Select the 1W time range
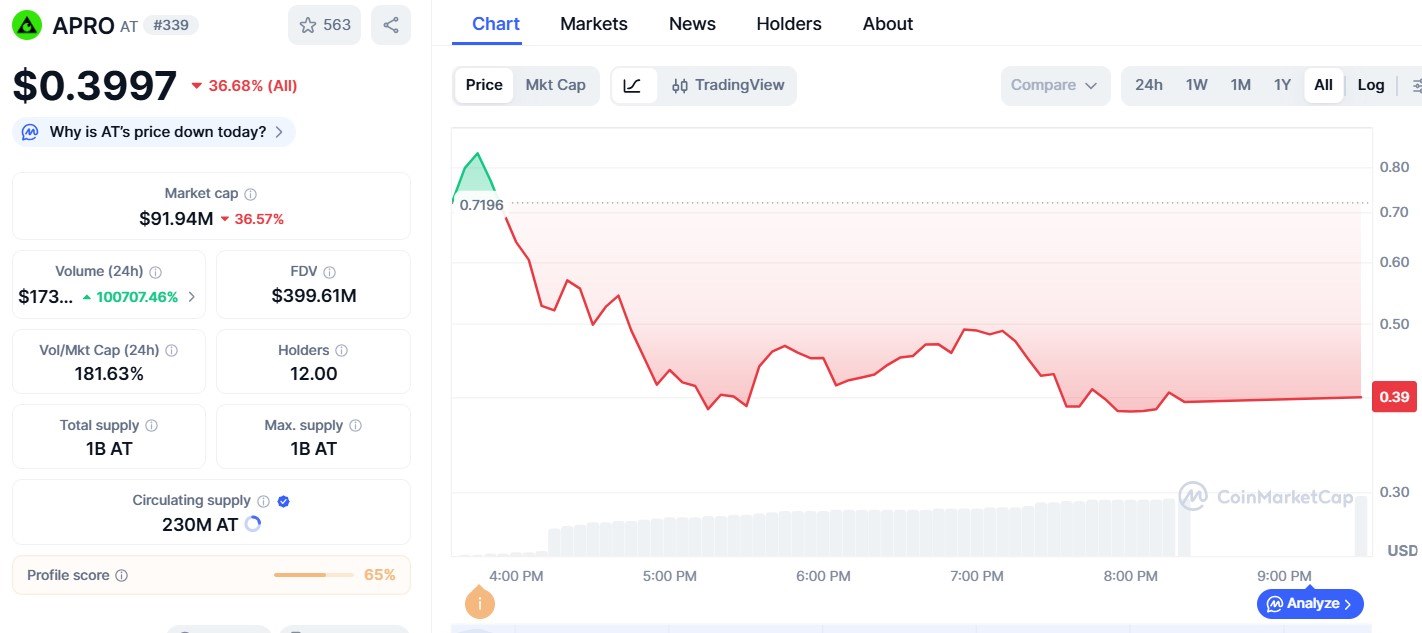 pos(1197,86)
